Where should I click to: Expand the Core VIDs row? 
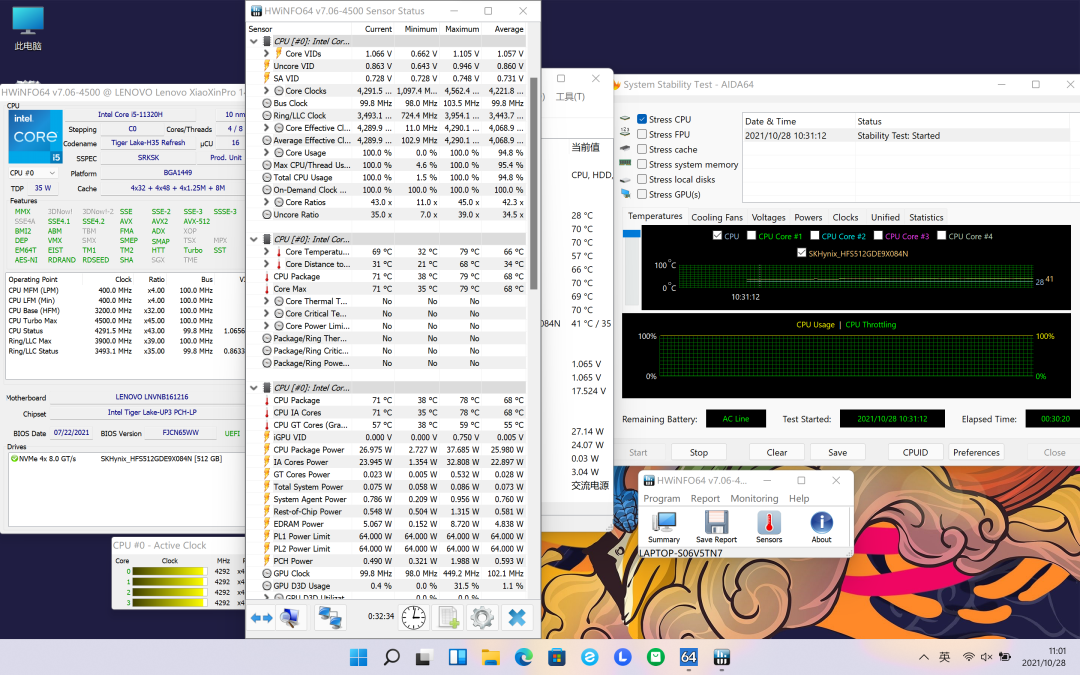(x=267, y=53)
